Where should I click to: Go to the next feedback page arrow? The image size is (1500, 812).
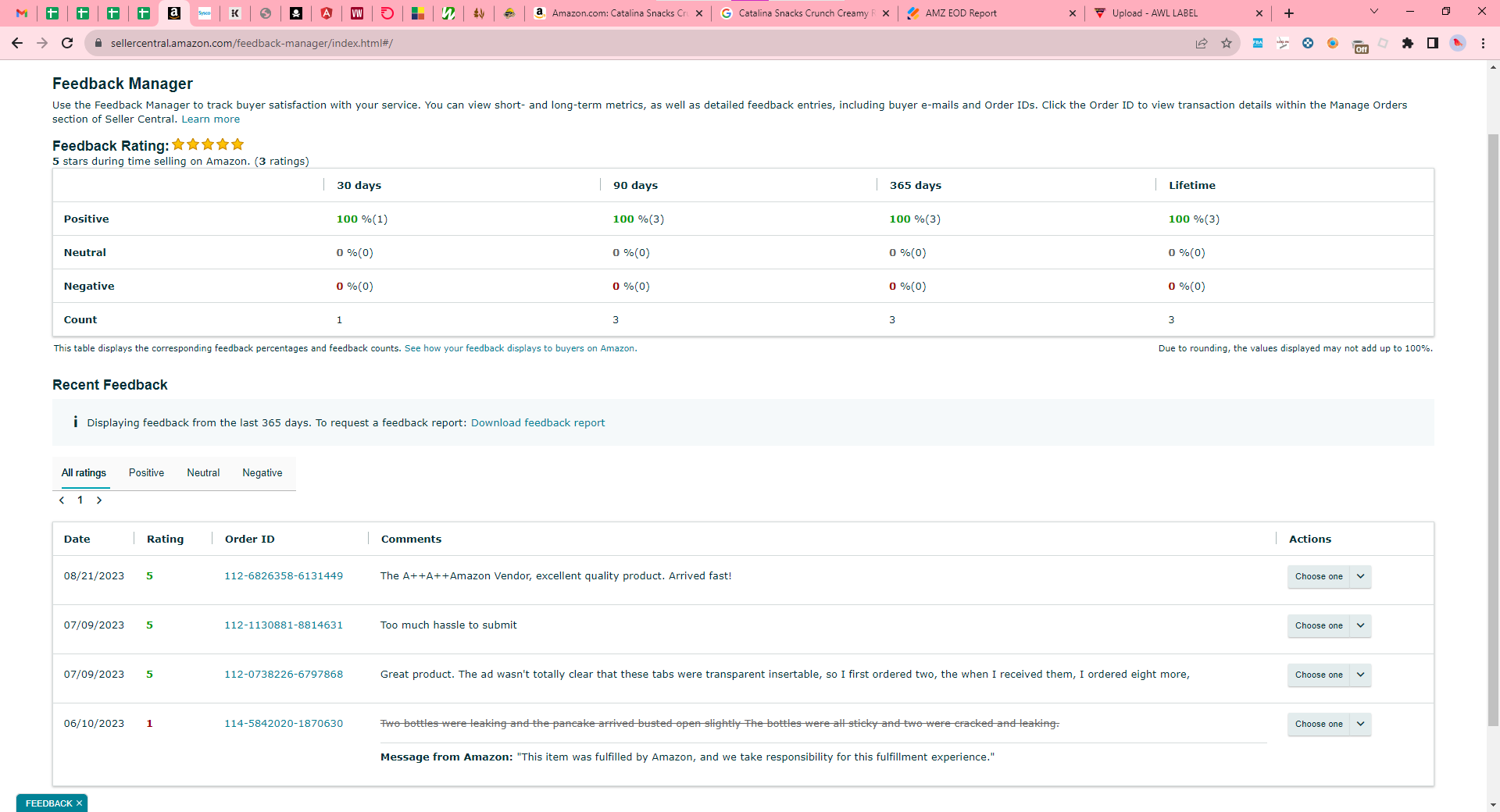(99, 500)
